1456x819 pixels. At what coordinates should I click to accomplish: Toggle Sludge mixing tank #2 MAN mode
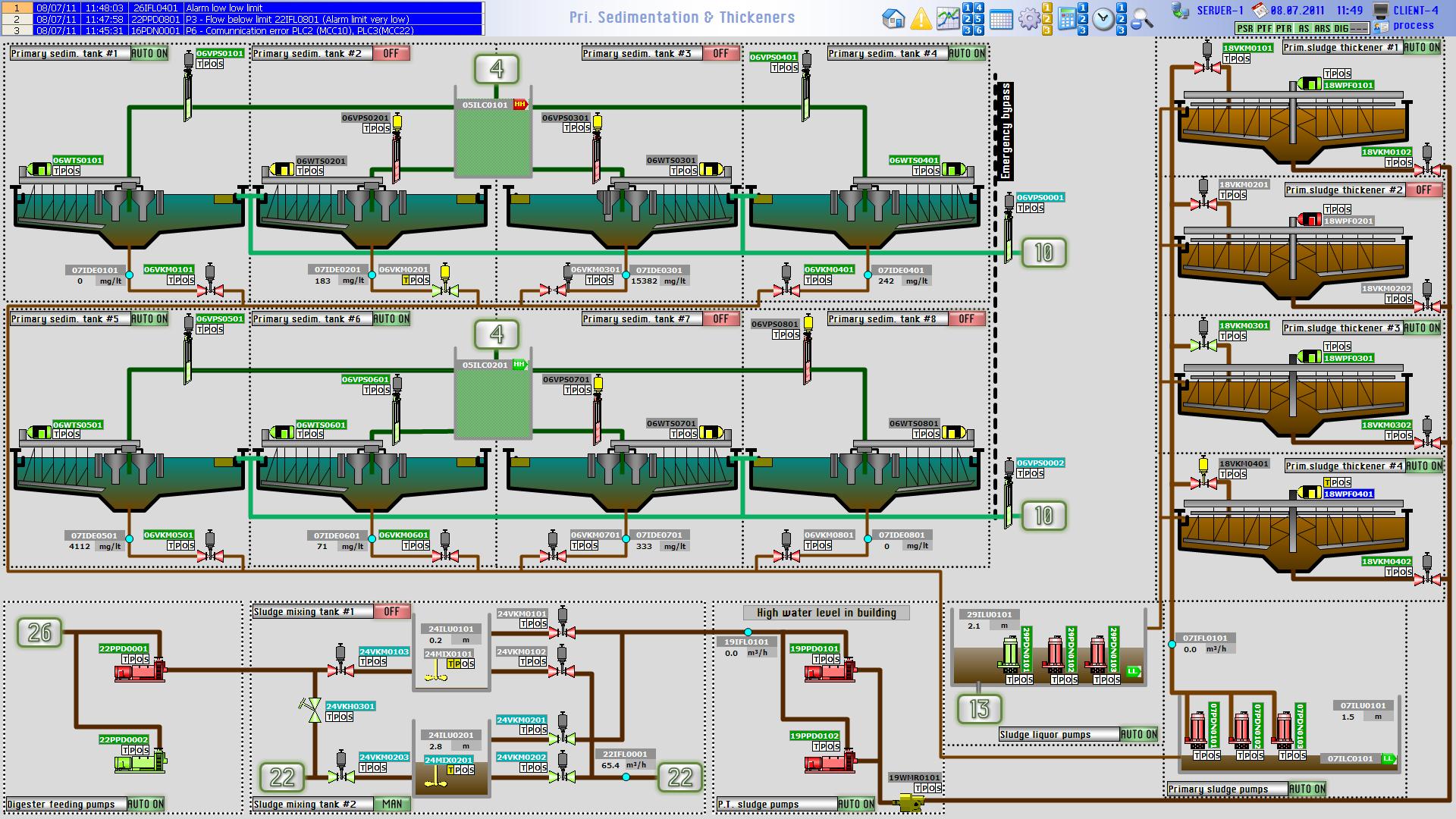pyautogui.click(x=392, y=804)
